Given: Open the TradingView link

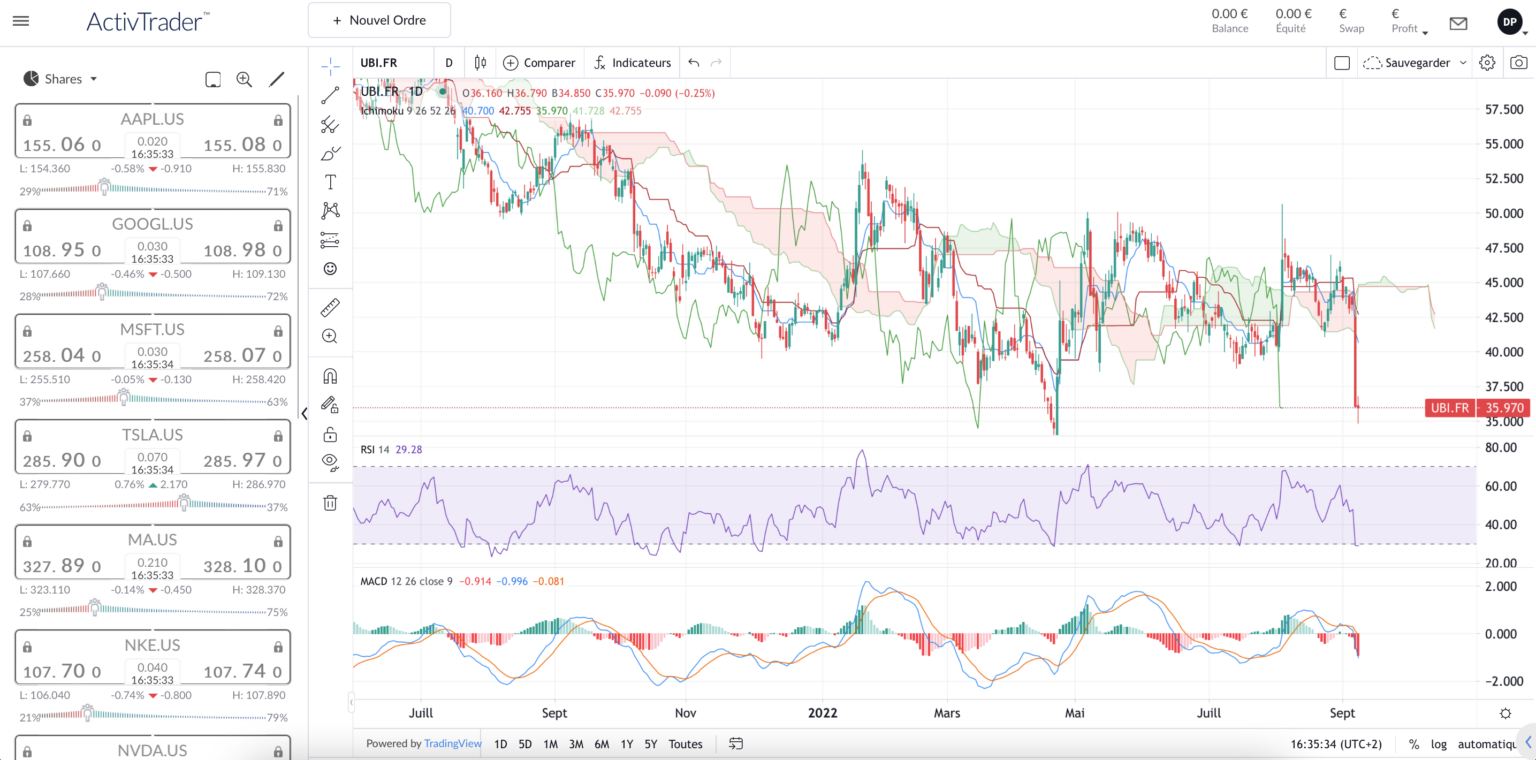Looking at the screenshot, I should point(453,744).
